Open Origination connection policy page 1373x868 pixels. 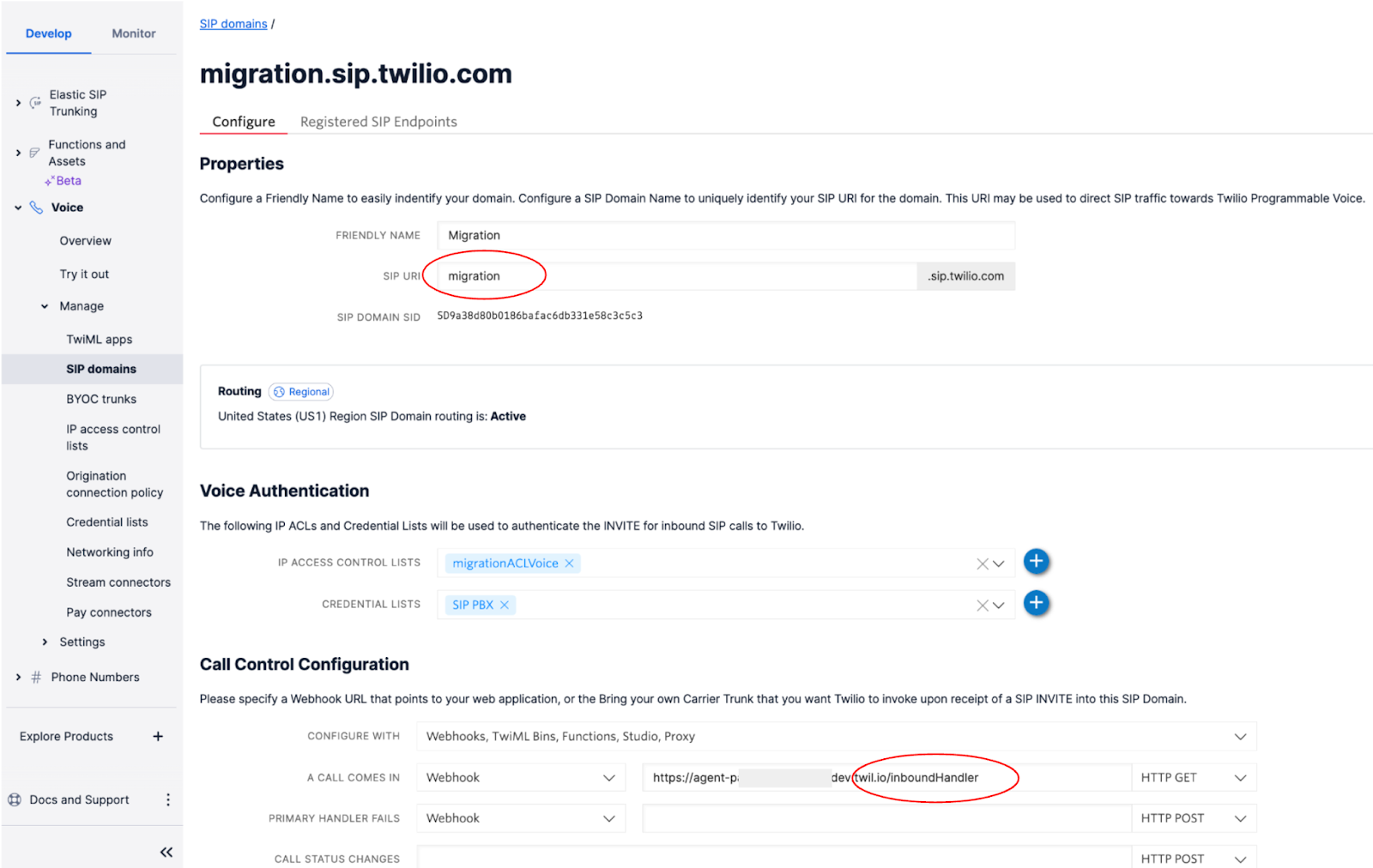pos(115,484)
